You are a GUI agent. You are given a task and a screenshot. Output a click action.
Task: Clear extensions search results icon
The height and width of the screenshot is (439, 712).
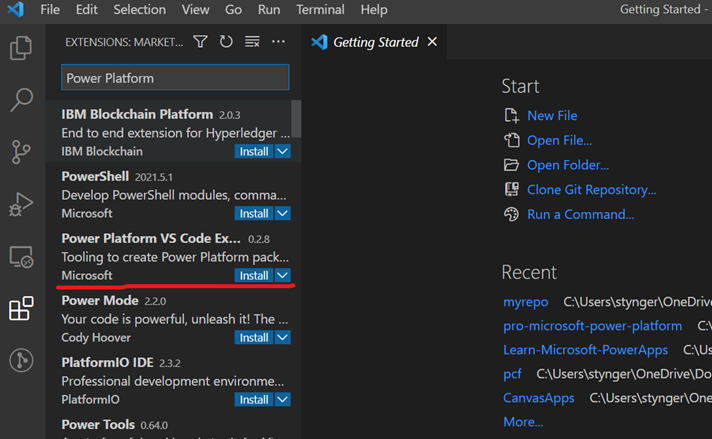click(252, 42)
